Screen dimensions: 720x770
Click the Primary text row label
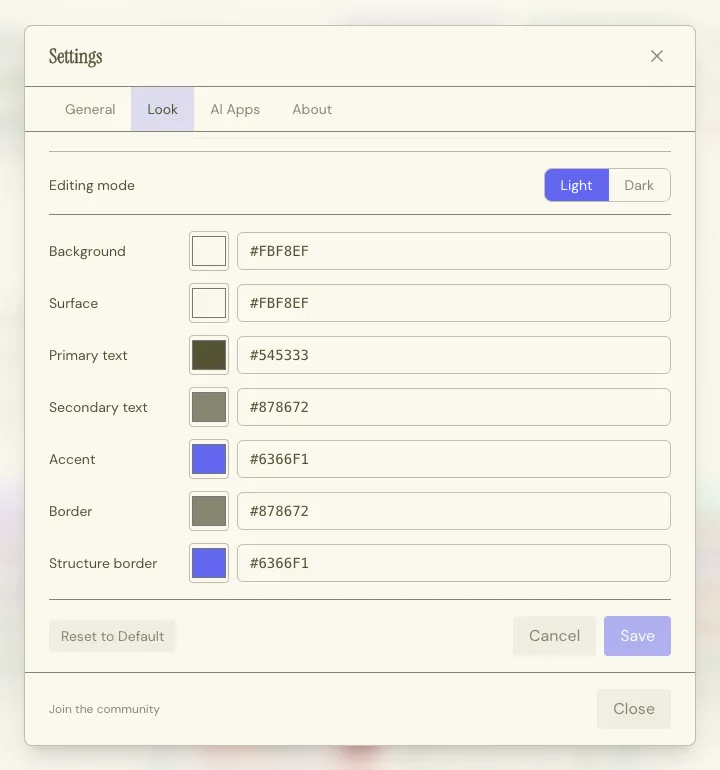[x=88, y=356]
